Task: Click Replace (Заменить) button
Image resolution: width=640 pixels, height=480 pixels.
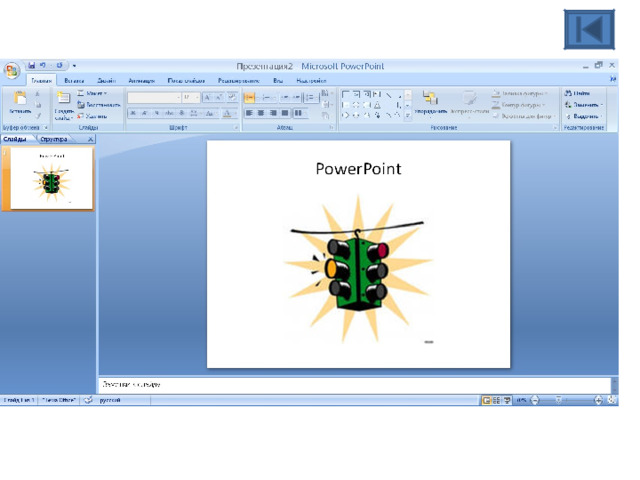Action: coord(584,105)
